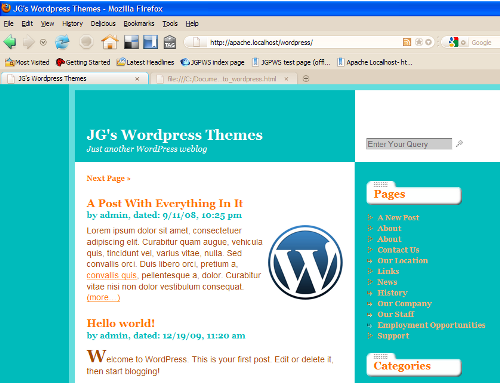Open the Bookmarks menu

pyautogui.click(x=139, y=24)
